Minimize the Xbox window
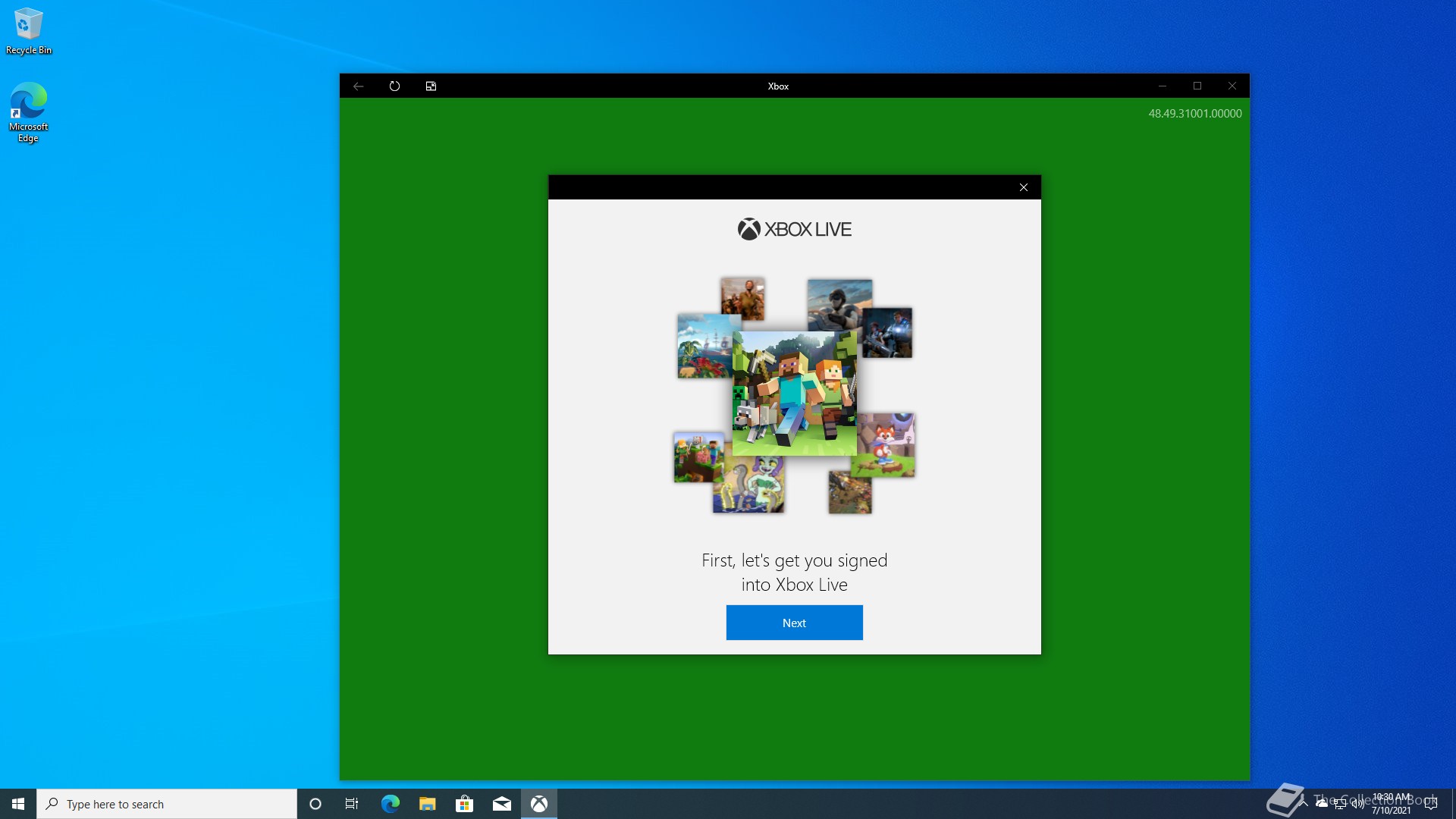 tap(1162, 86)
